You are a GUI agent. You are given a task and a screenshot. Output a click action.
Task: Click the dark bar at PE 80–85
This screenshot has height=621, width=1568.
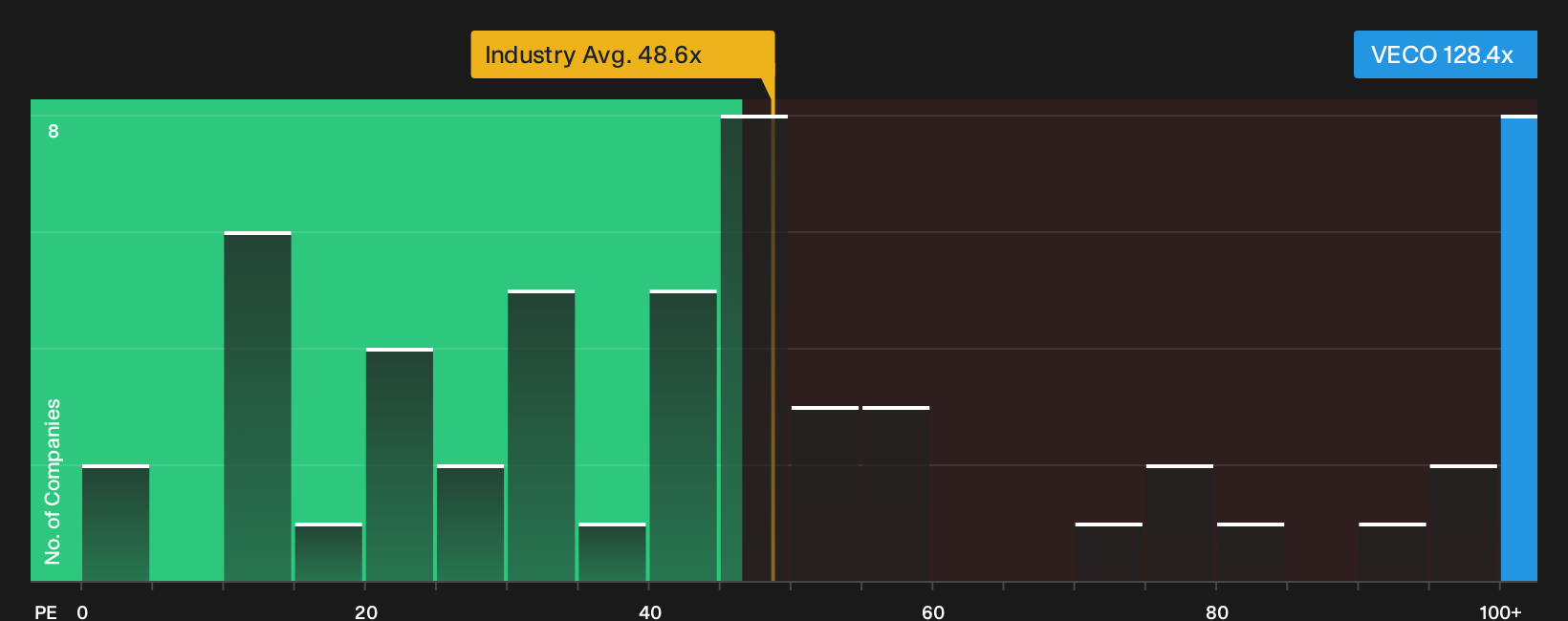(1251, 552)
